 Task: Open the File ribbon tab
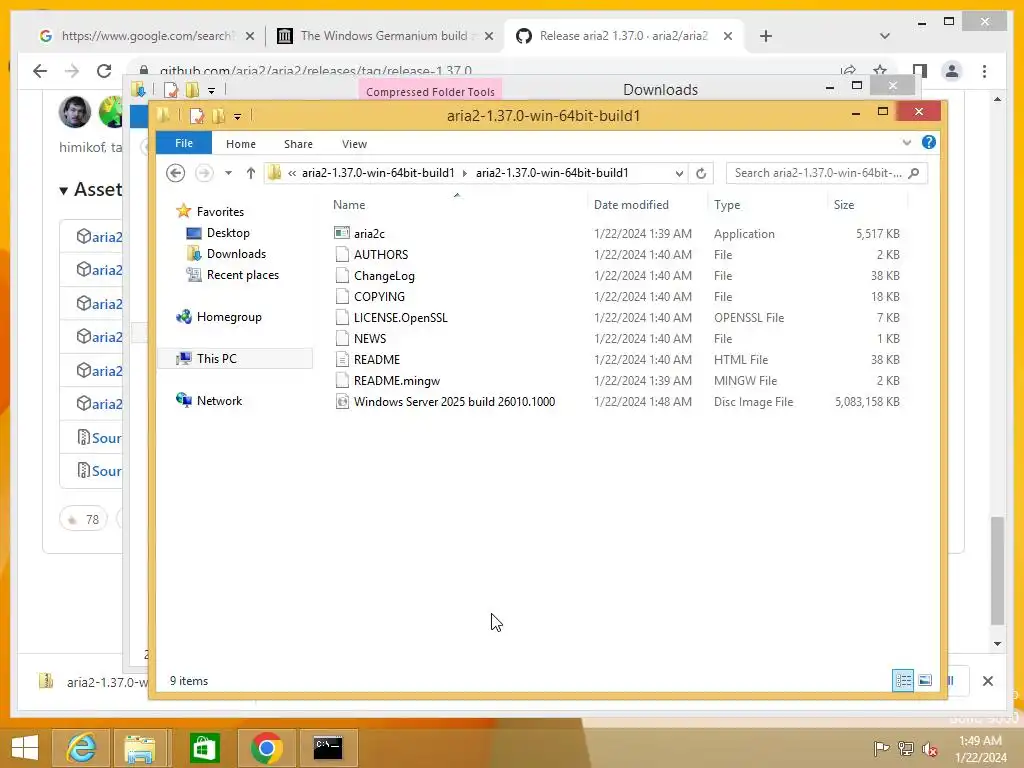tap(184, 143)
